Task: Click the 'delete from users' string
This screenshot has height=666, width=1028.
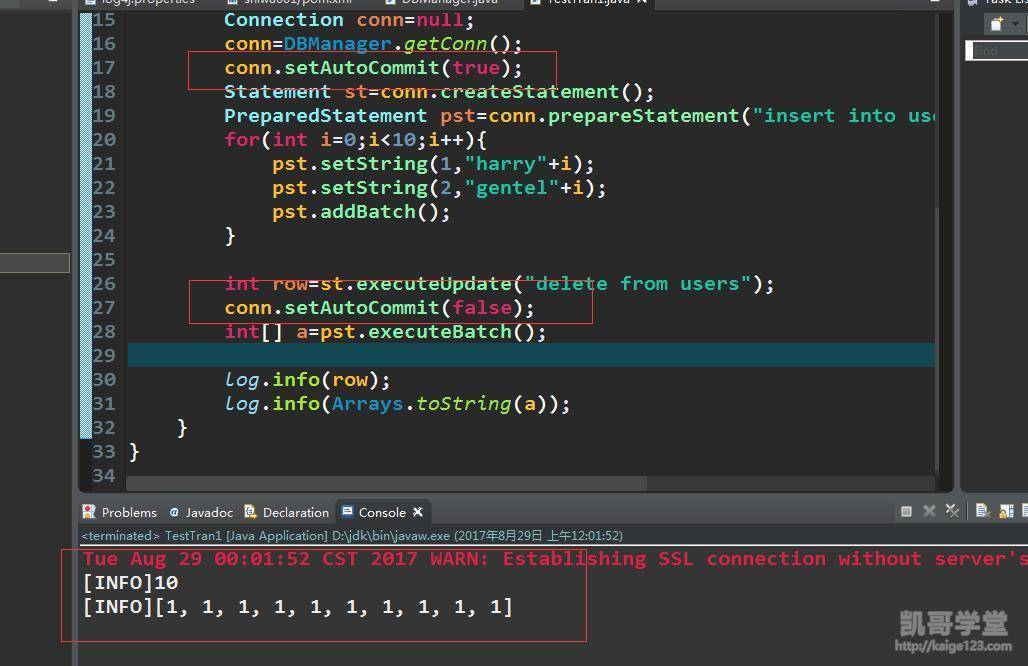Action: (x=637, y=284)
